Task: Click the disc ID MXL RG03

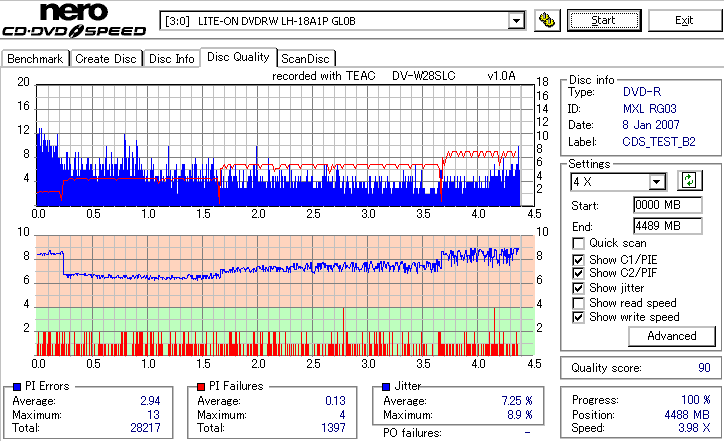Action: pyautogui.click(x=649, y=109)
